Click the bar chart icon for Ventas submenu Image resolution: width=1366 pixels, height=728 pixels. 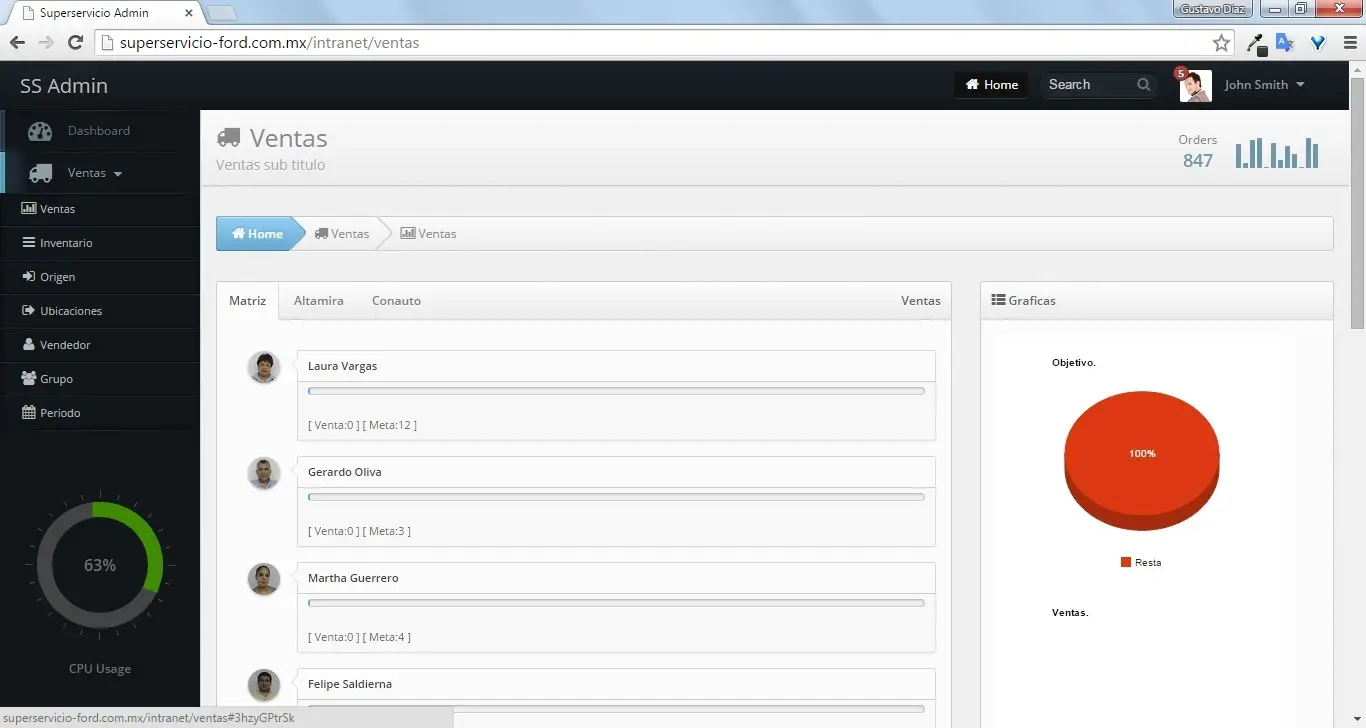[x=29, y=209]
